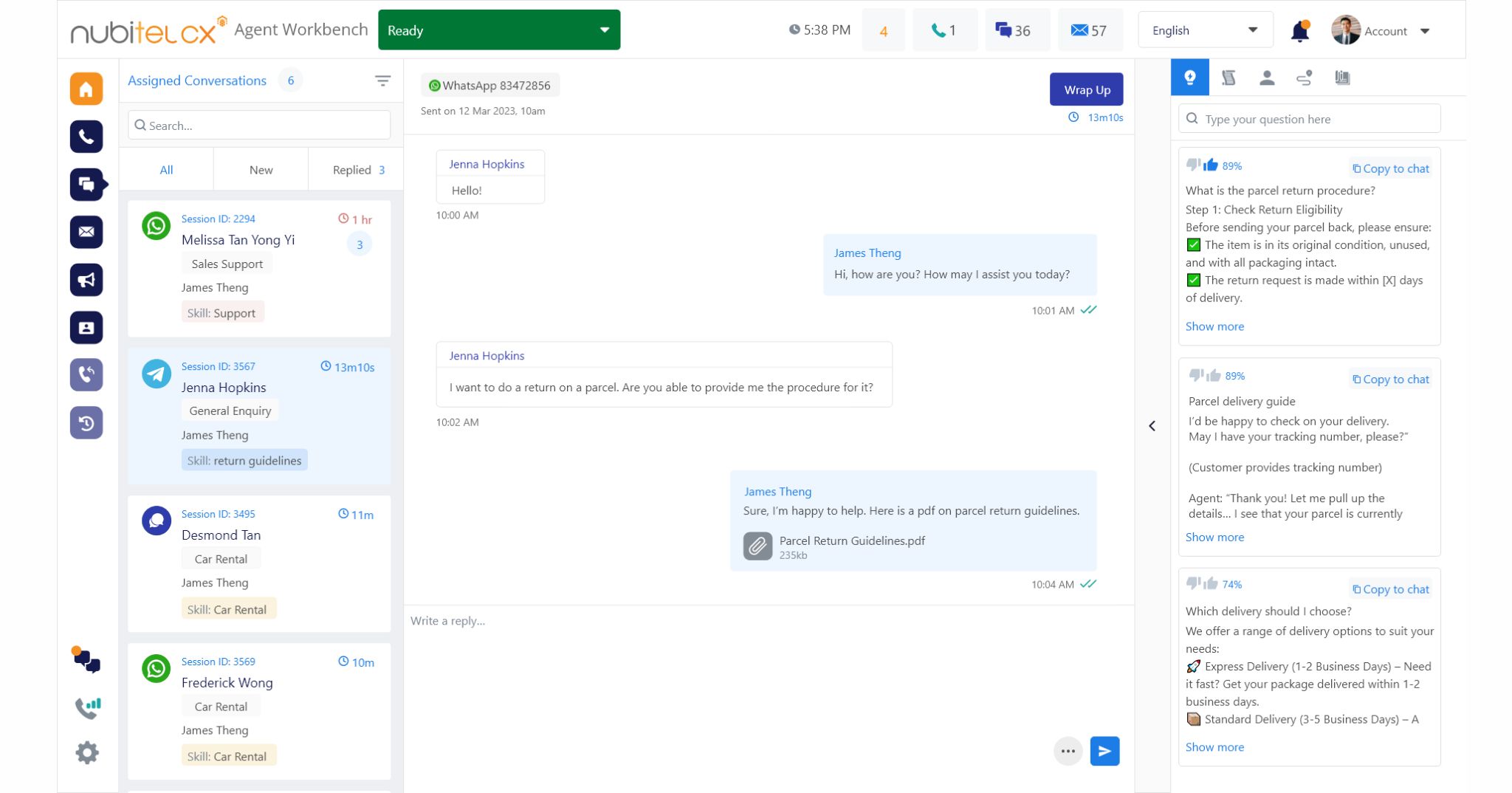1512x793 pixels.
Task: Click the notification bell icon
Action: click(1299, 31)
